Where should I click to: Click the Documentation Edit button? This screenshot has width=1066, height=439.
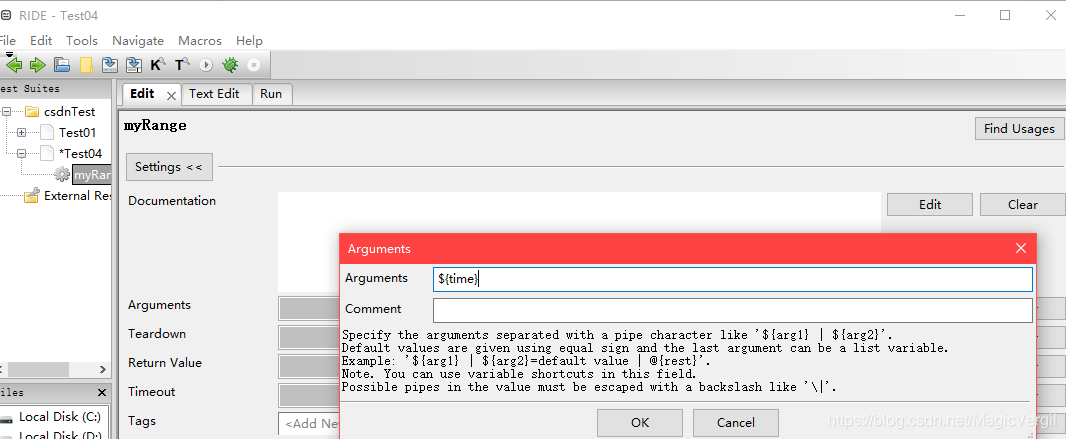(x=929, y=205)
